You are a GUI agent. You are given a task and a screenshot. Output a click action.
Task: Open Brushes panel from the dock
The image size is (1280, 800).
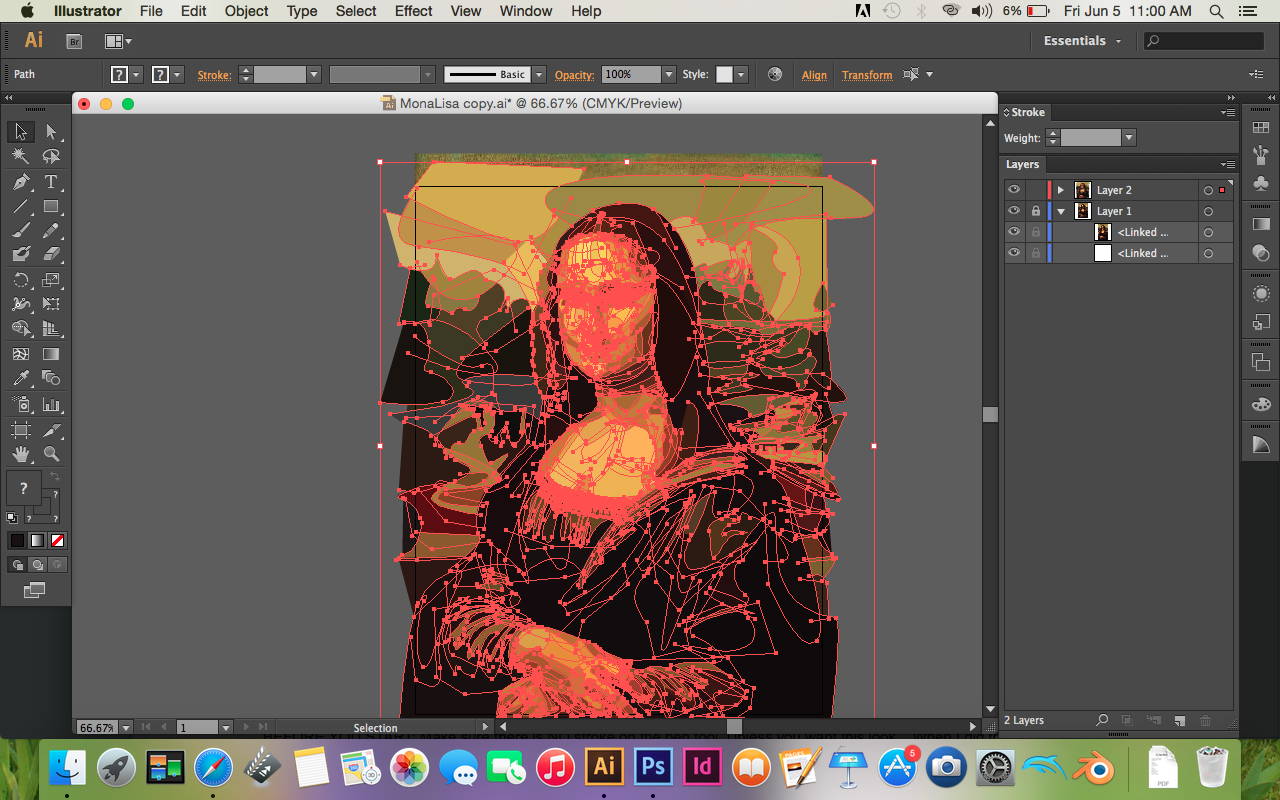tap(1261, 155)
